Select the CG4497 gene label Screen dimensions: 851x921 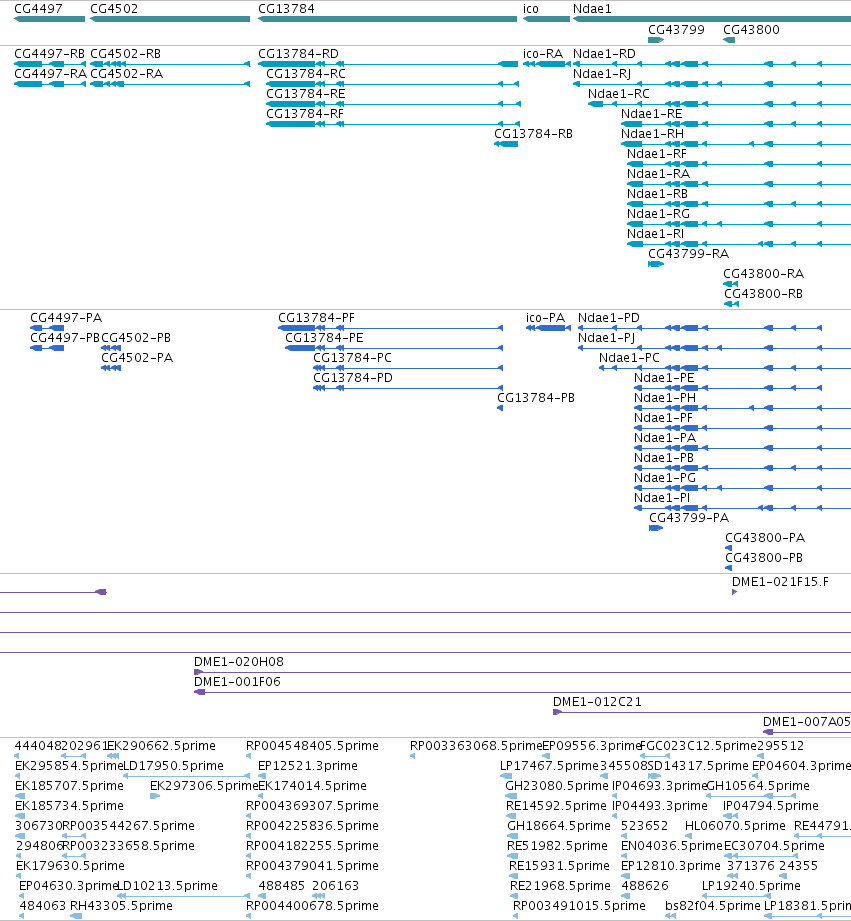[x=38, y=9]
